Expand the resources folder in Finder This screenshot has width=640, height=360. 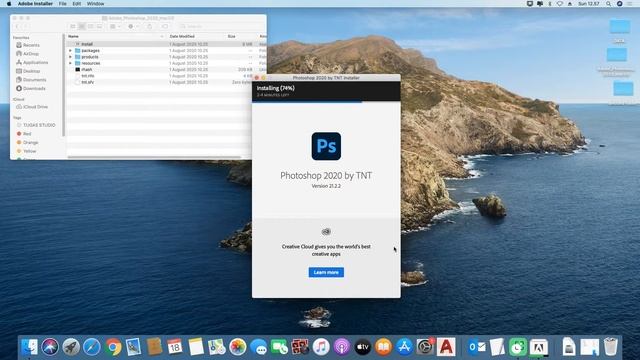click(x=70, y=63)
